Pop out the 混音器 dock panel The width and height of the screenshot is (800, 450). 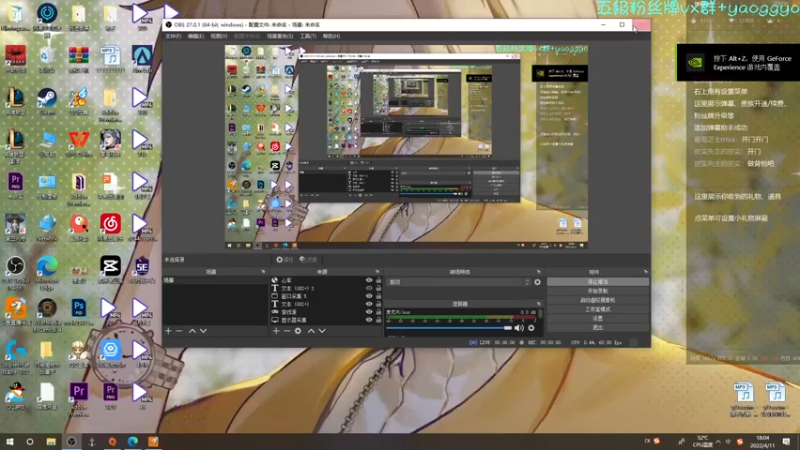538,304
